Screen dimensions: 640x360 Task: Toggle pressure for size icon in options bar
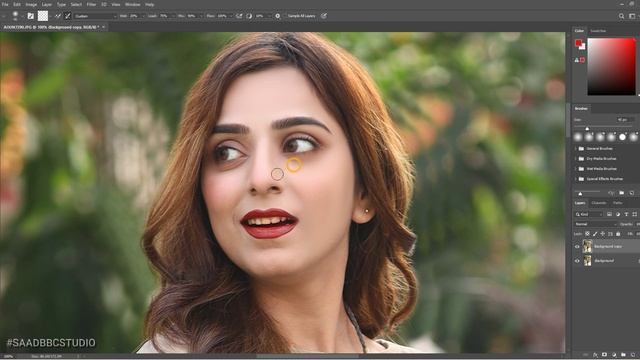click(x=324, y=16)
